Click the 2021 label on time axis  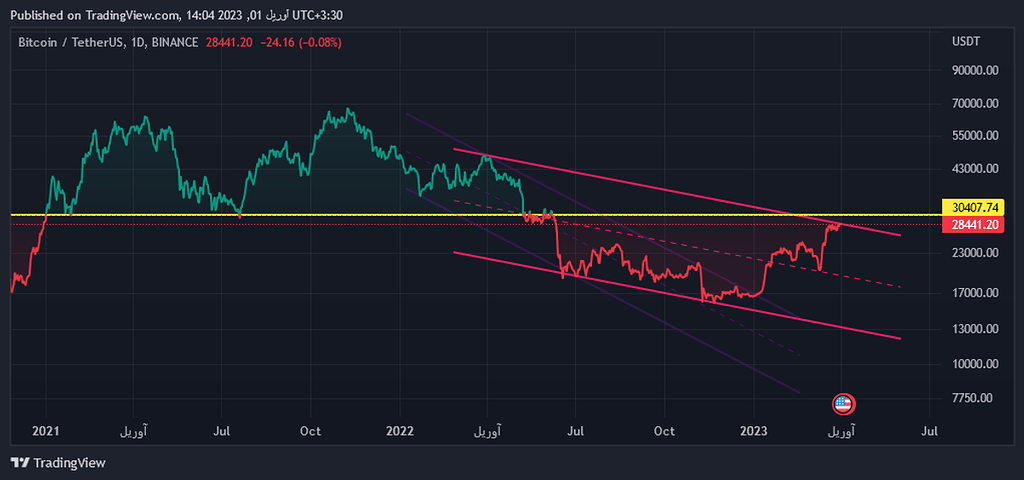click(46, 431)
